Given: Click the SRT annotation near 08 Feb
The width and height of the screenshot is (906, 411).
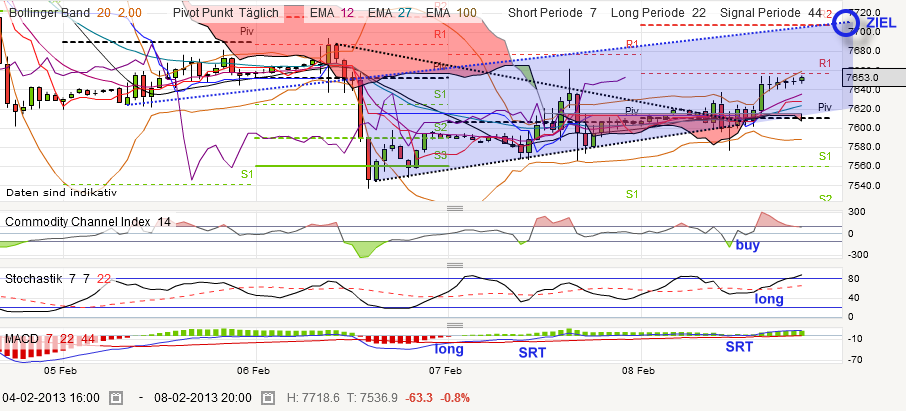Looking at the screenshot, I should (x=739, y=347).
